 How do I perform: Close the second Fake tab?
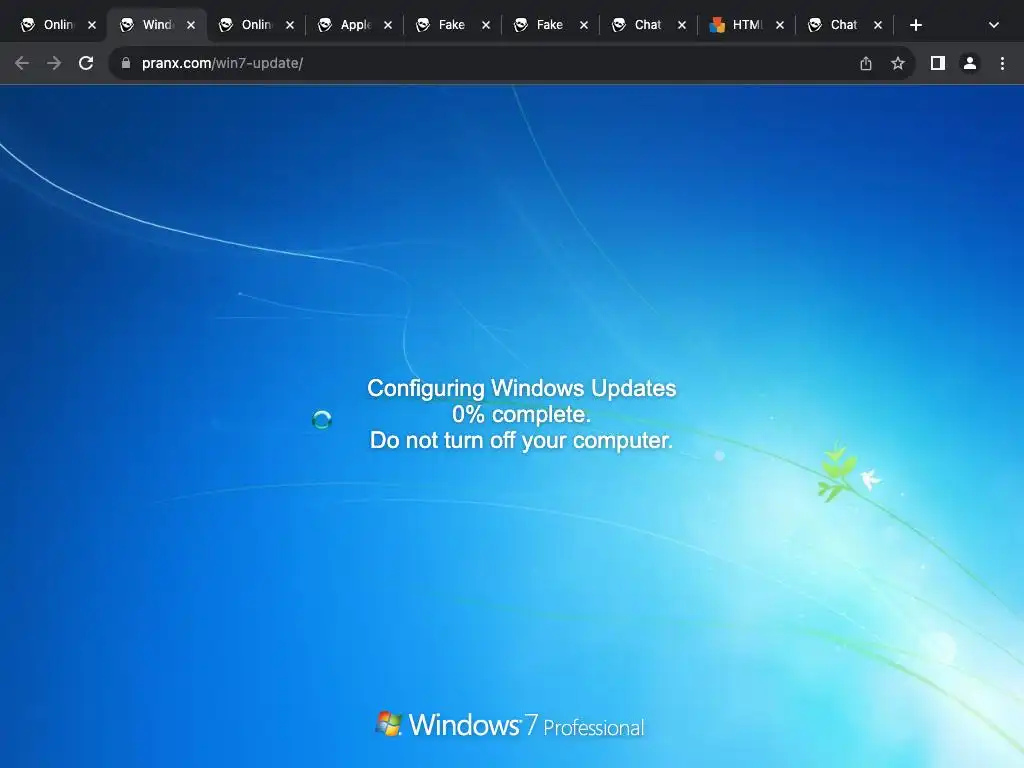coord(584,25)
